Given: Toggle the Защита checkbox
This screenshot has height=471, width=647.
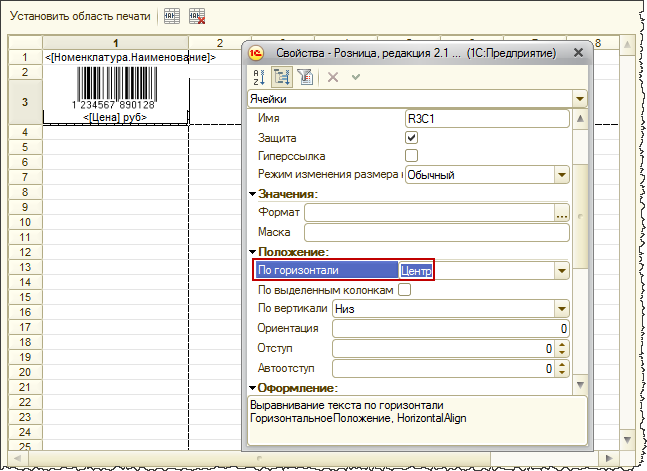Looking at the screenshot, I should coord(411,137).
